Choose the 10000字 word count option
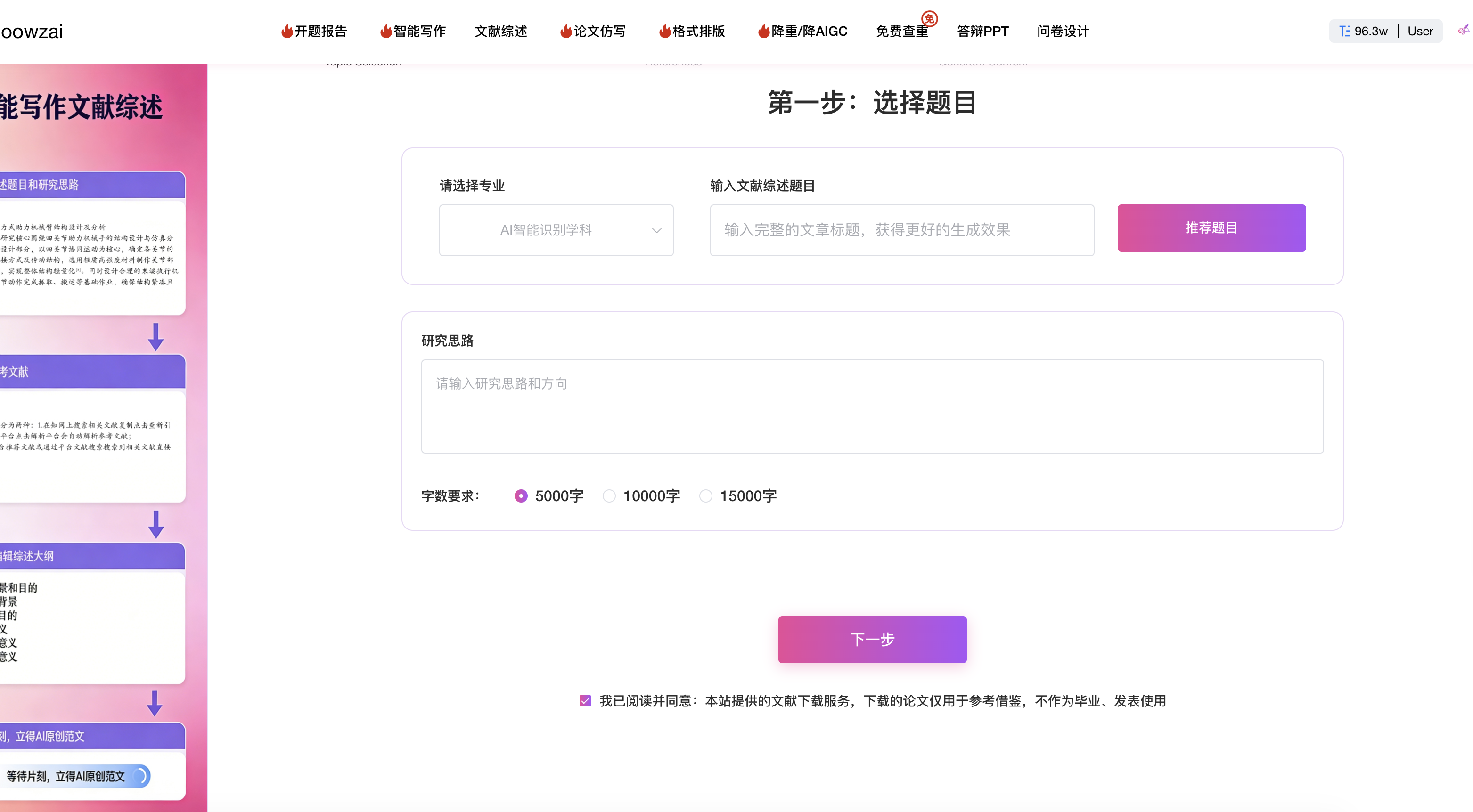Screen dimensions: 1473x812 tap(609, 496)
